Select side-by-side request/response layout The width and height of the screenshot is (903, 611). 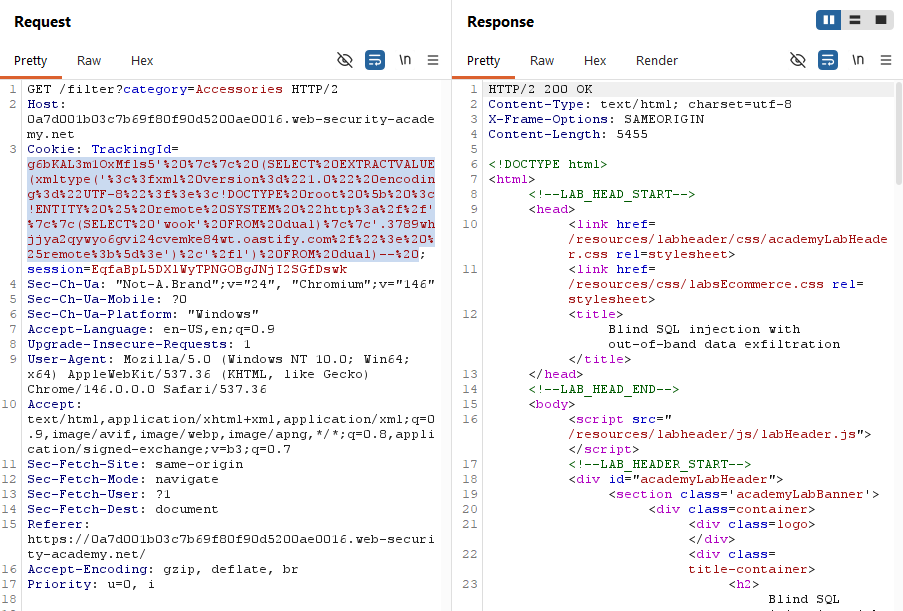click(x=829, y=20)
